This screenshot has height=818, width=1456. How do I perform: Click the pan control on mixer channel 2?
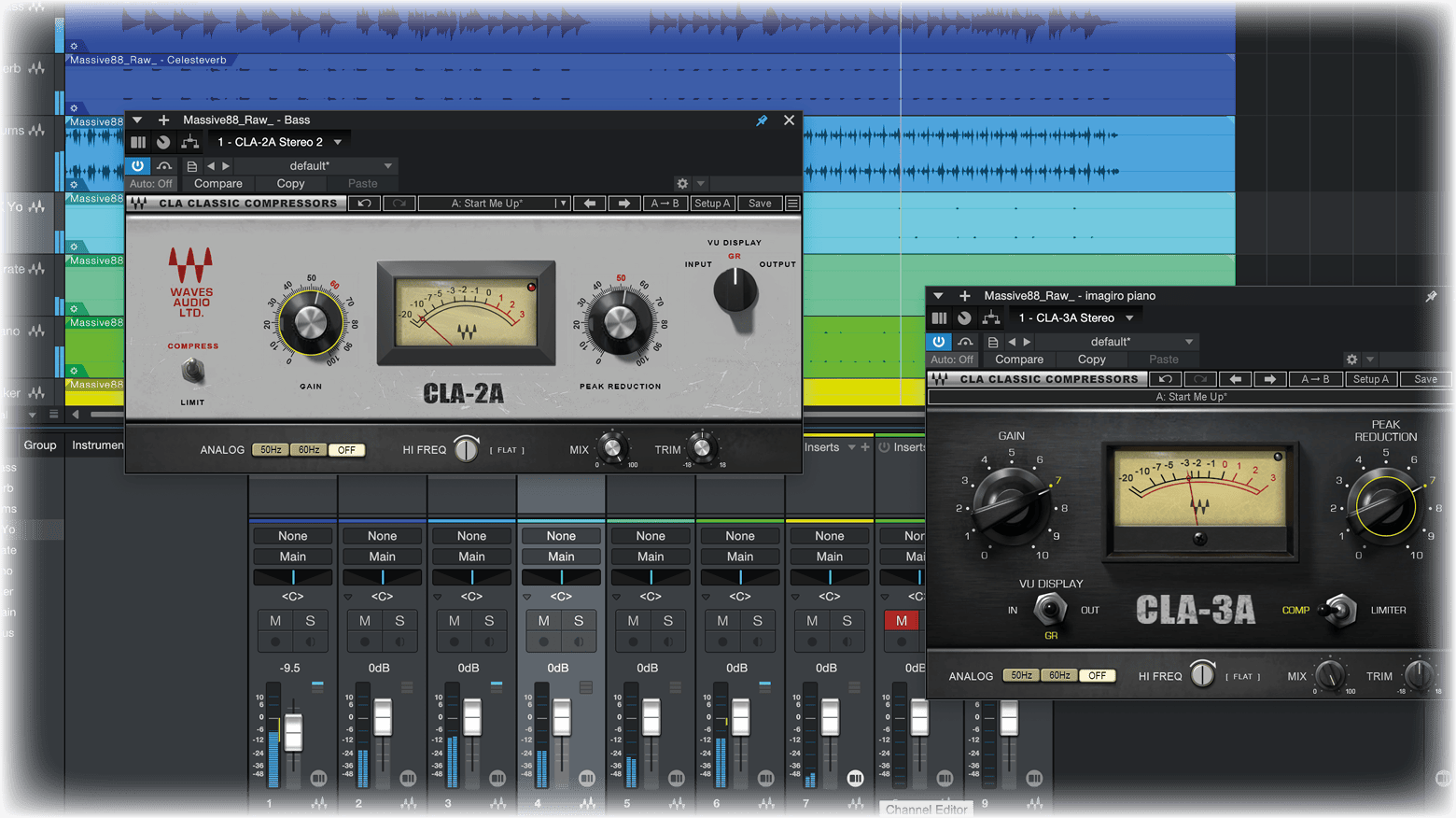[383, 577]
